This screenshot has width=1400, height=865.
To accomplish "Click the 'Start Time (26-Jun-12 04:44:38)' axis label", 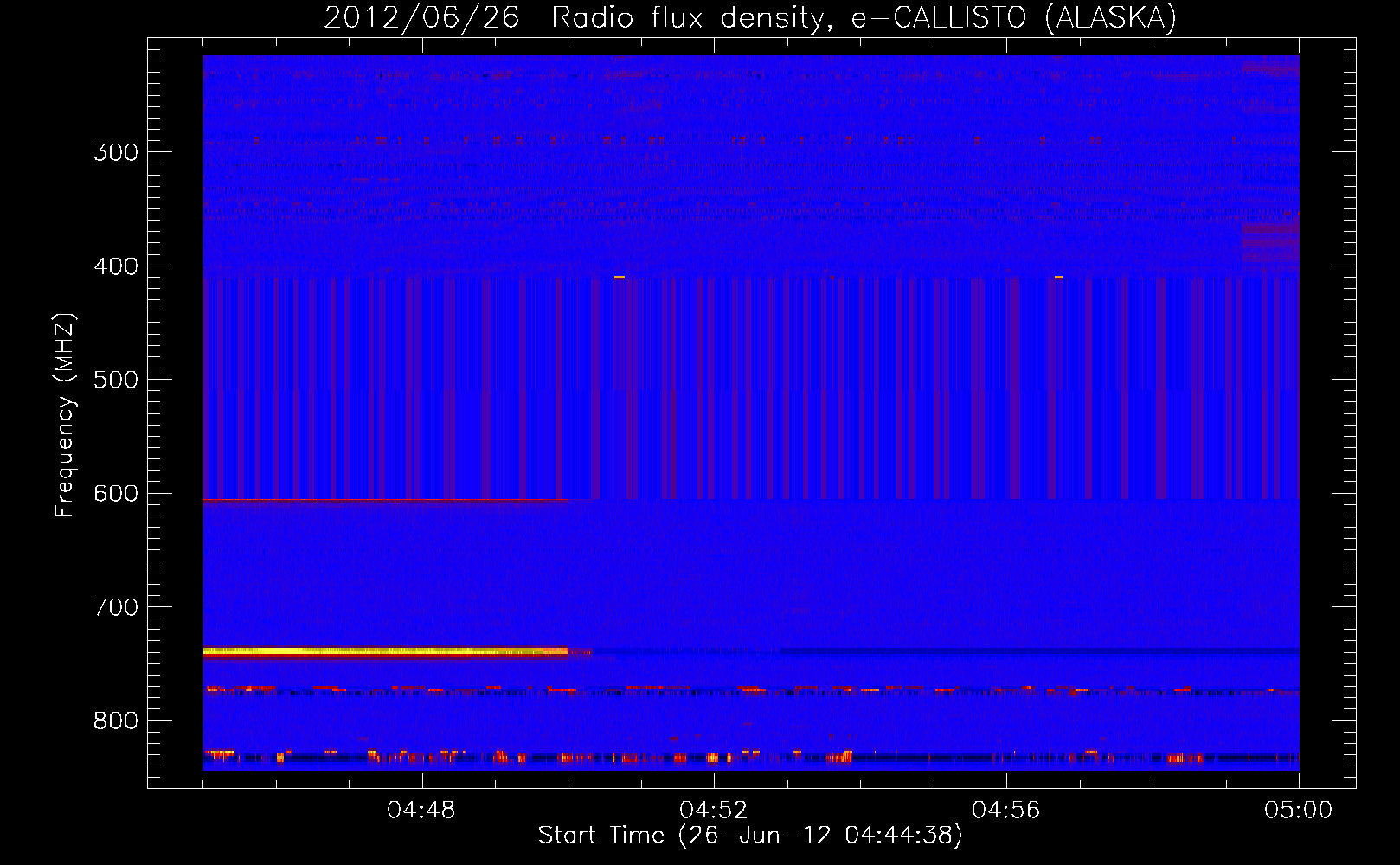I will coord(750,836).
